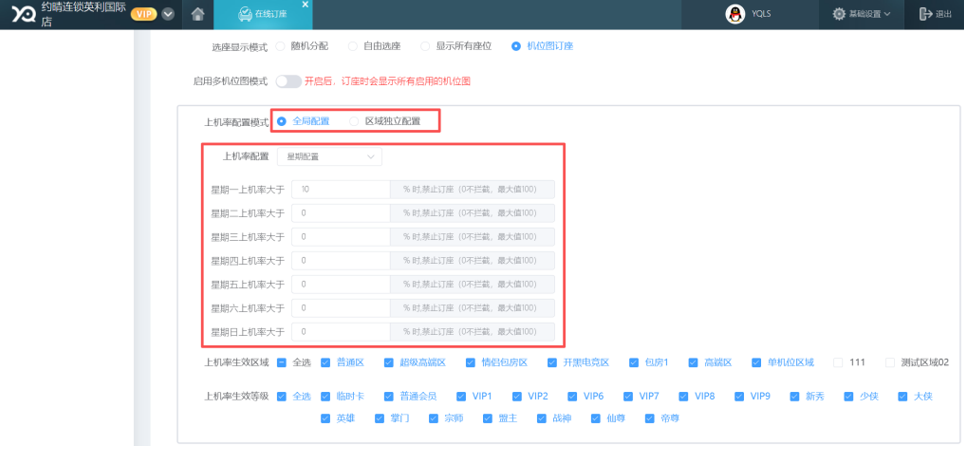Uncheck the VIP6 checkbox
Screen dimensions: 964x449
click(572, 396)
